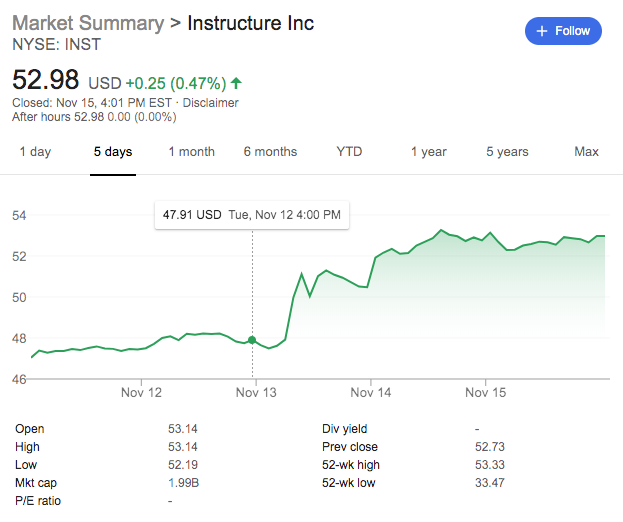Click the P/E ratio label
This screenshot has width=623, height=522.
38,501
